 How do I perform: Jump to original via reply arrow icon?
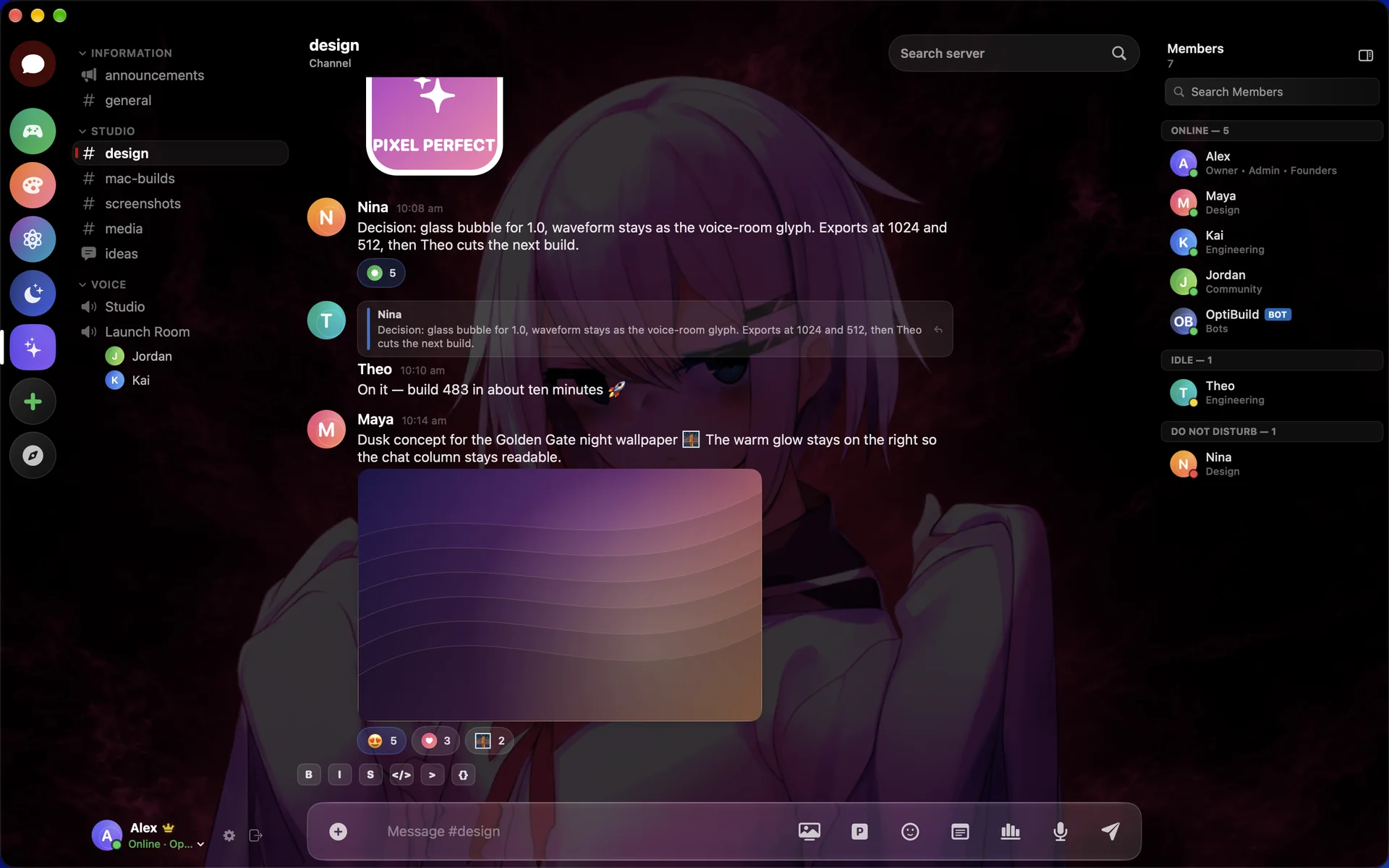pos(938,330)
